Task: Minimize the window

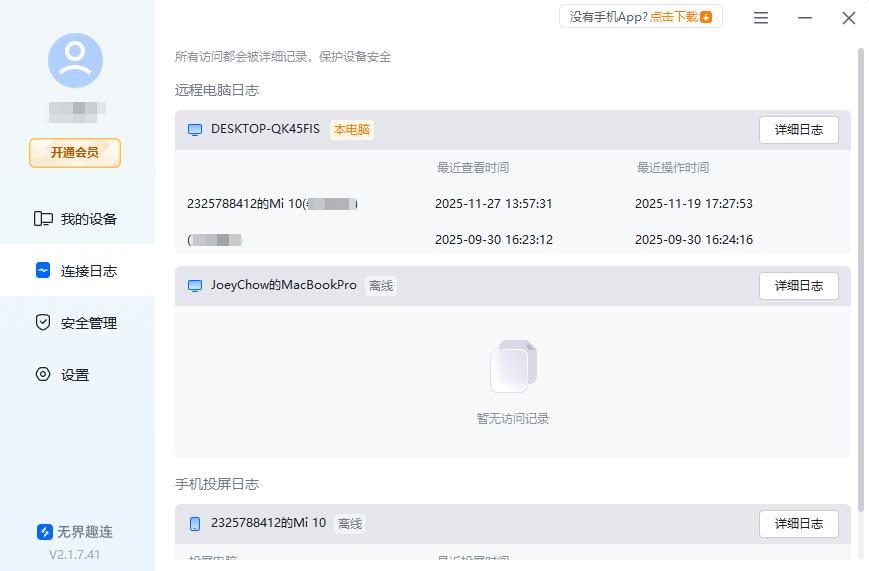Action: [x=805, y=18]
